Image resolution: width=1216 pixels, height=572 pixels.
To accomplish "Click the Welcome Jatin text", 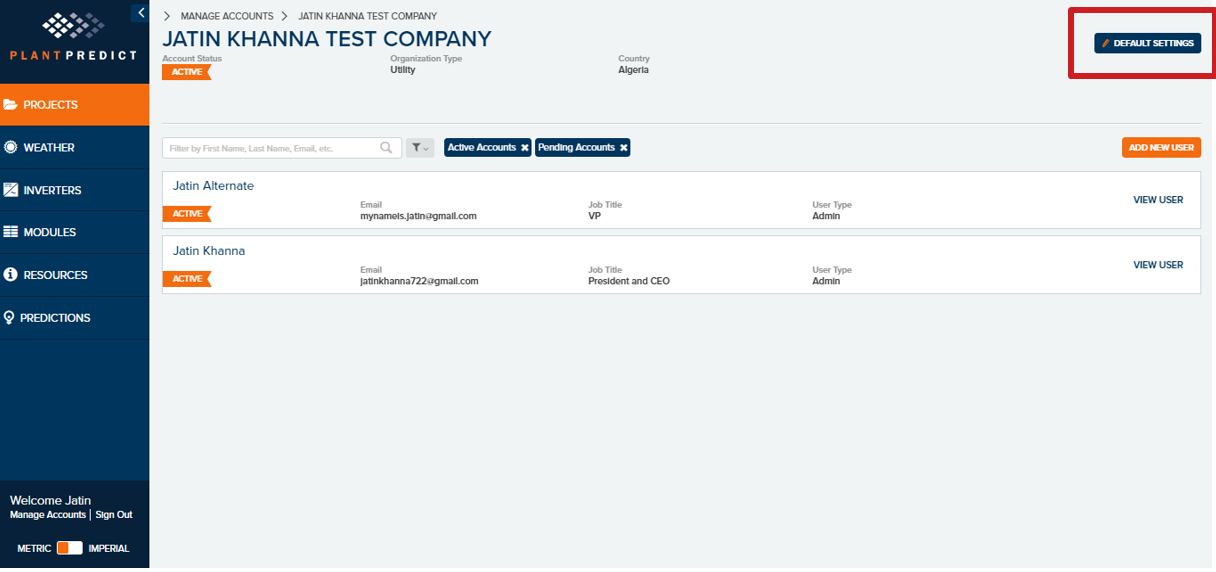I will tap(50, 501).
